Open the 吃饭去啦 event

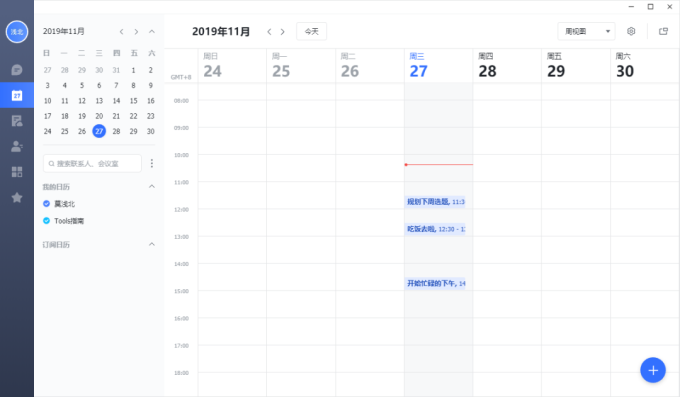click(x=435, y=229)
